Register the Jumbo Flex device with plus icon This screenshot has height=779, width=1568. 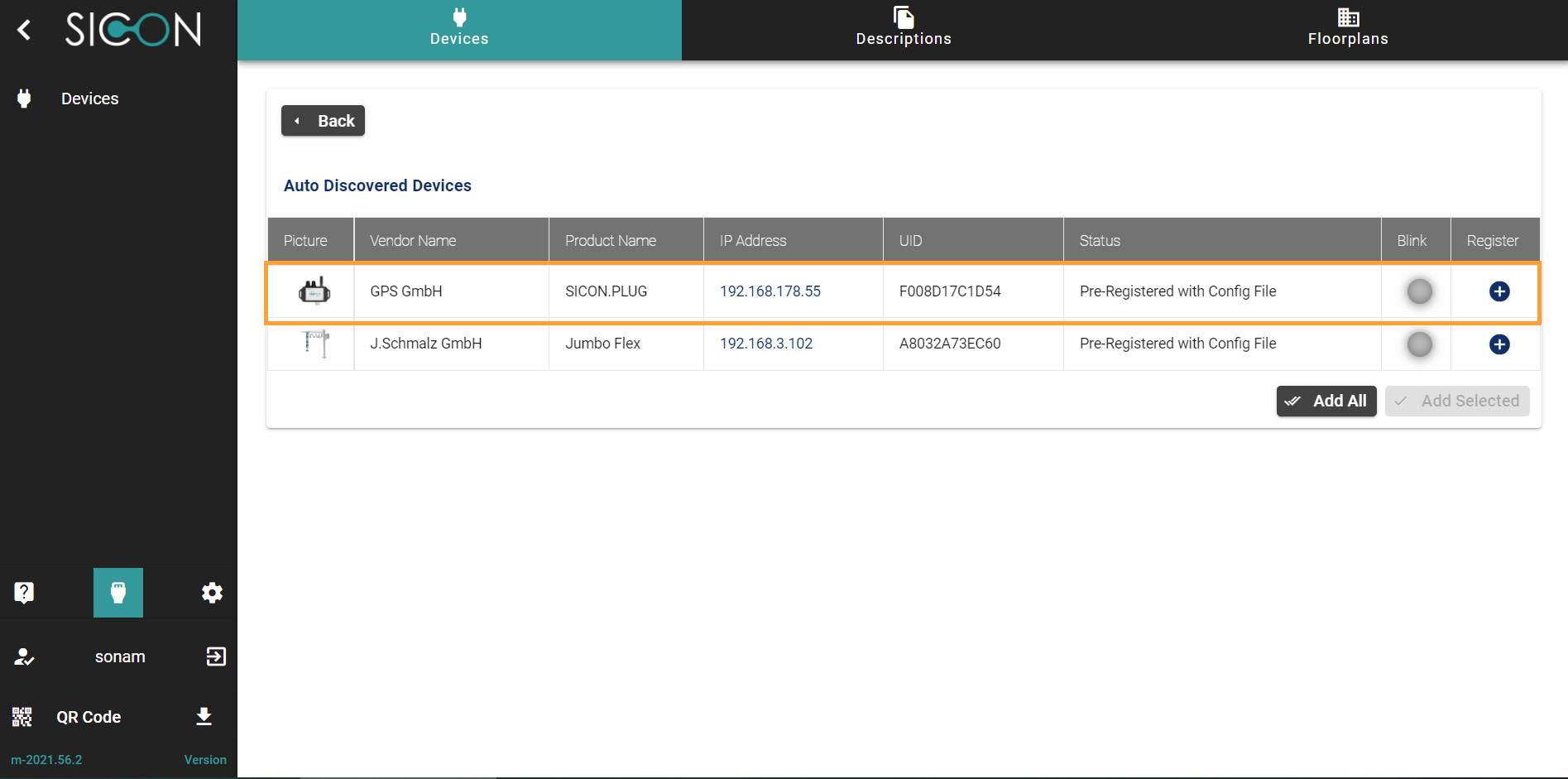tap(1498, 344)
